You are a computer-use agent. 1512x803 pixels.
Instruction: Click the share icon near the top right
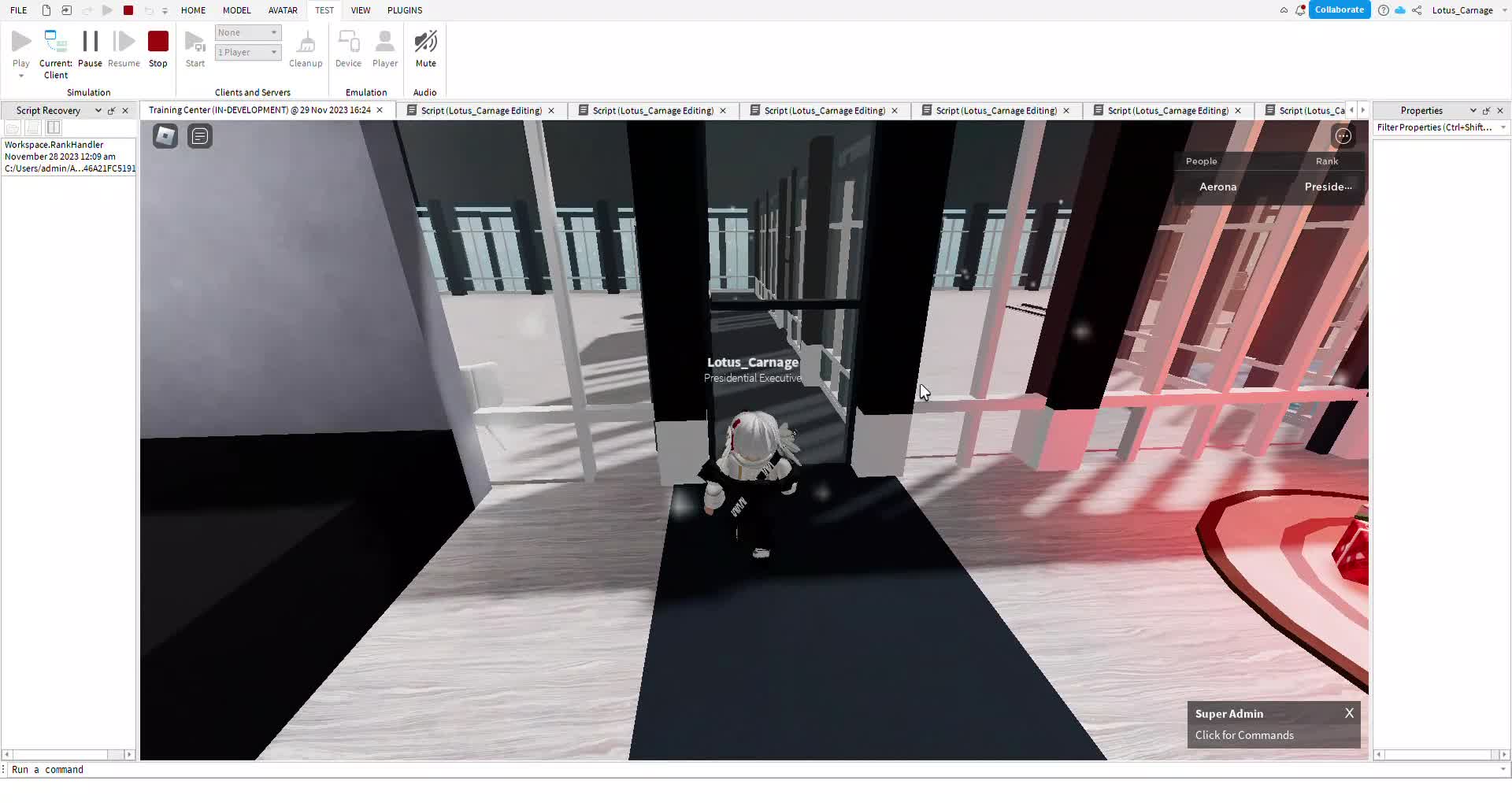(1417, 10)
